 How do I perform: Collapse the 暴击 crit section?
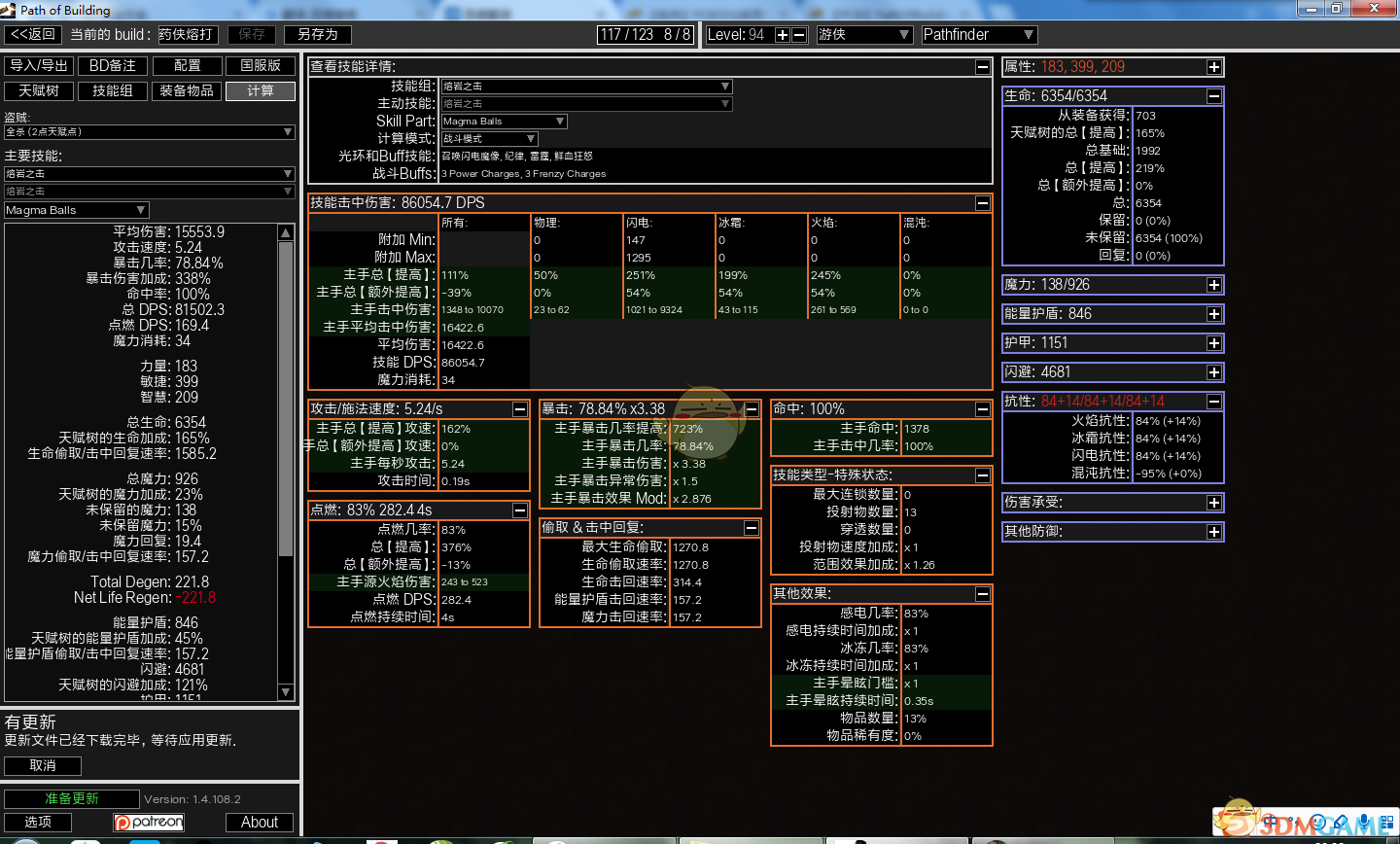point(752,409)
